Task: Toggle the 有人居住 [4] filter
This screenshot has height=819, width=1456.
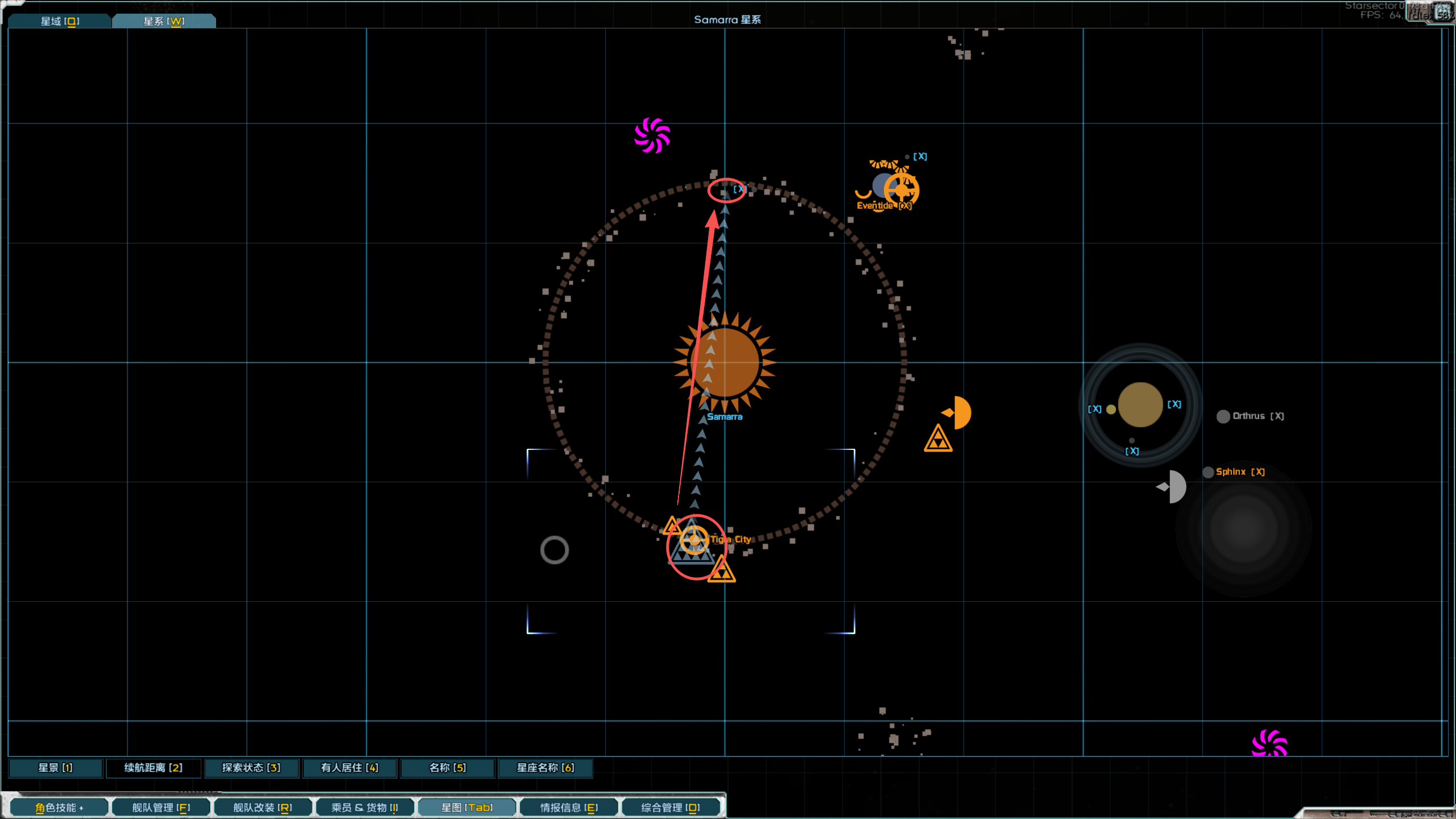Action: [349, 768]
